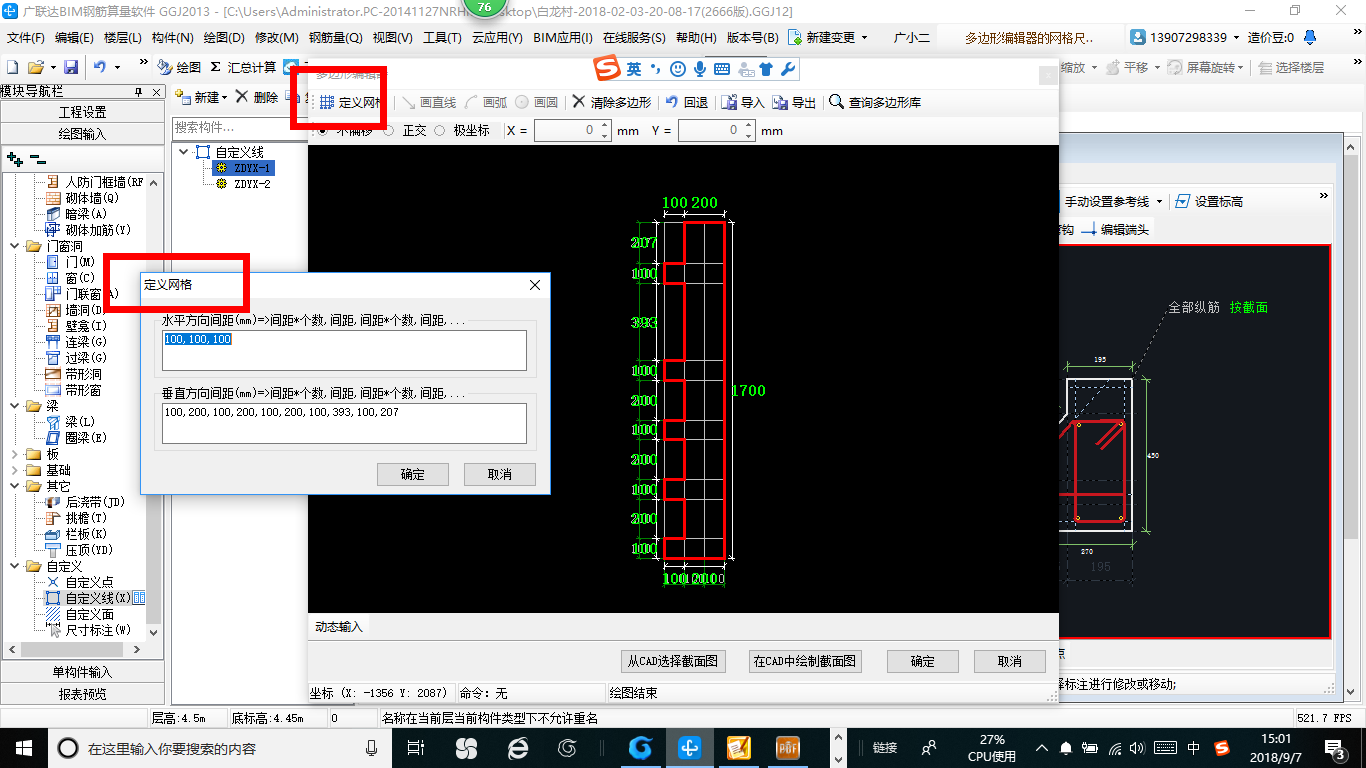1366x768 pixels.
Task: Click the polygon editor 取消 button
Action: pyautogui.click(x=1010, y=661)
